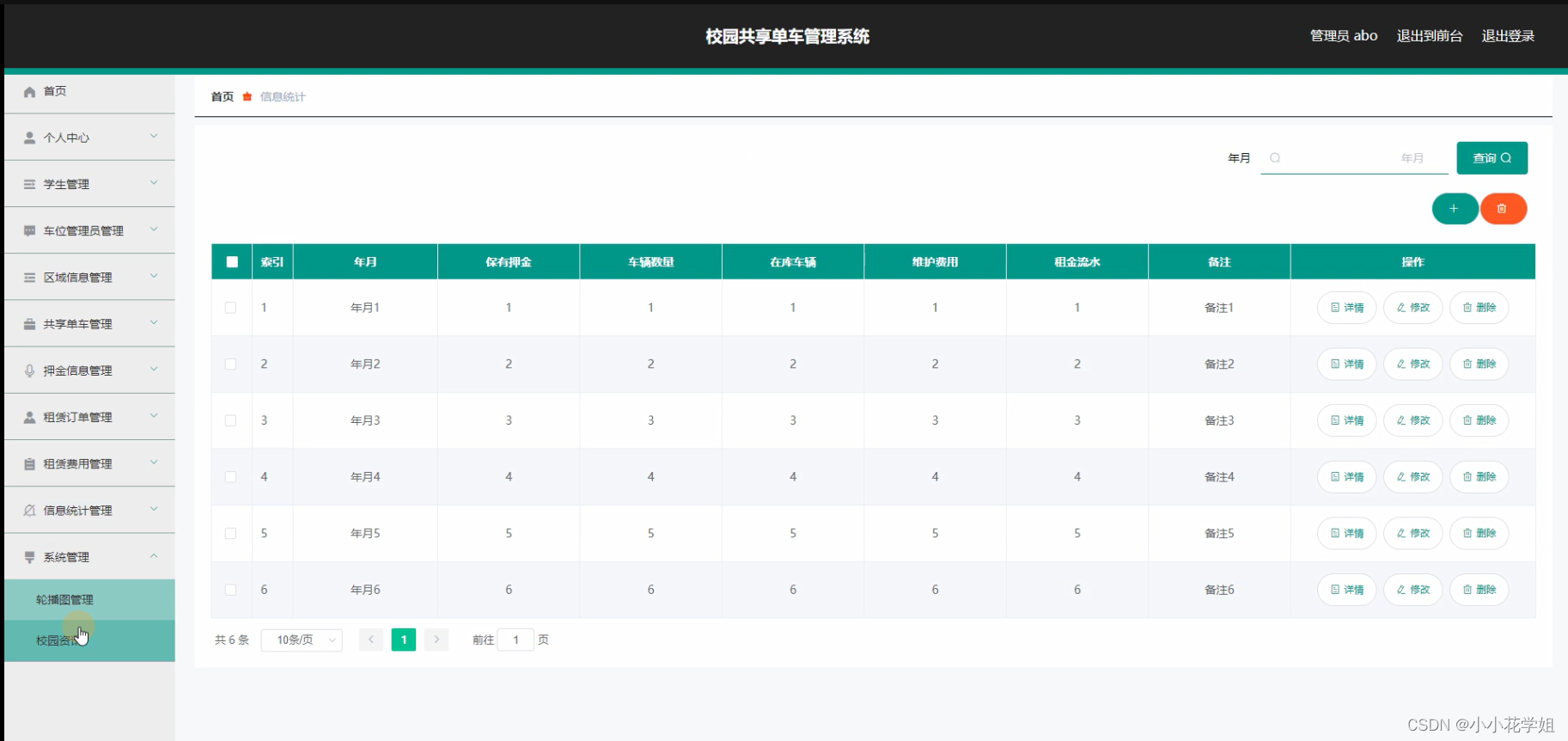Click the 前往 page number input
The height and width of the screenshot is (741, 1568).
pos(516,640)
